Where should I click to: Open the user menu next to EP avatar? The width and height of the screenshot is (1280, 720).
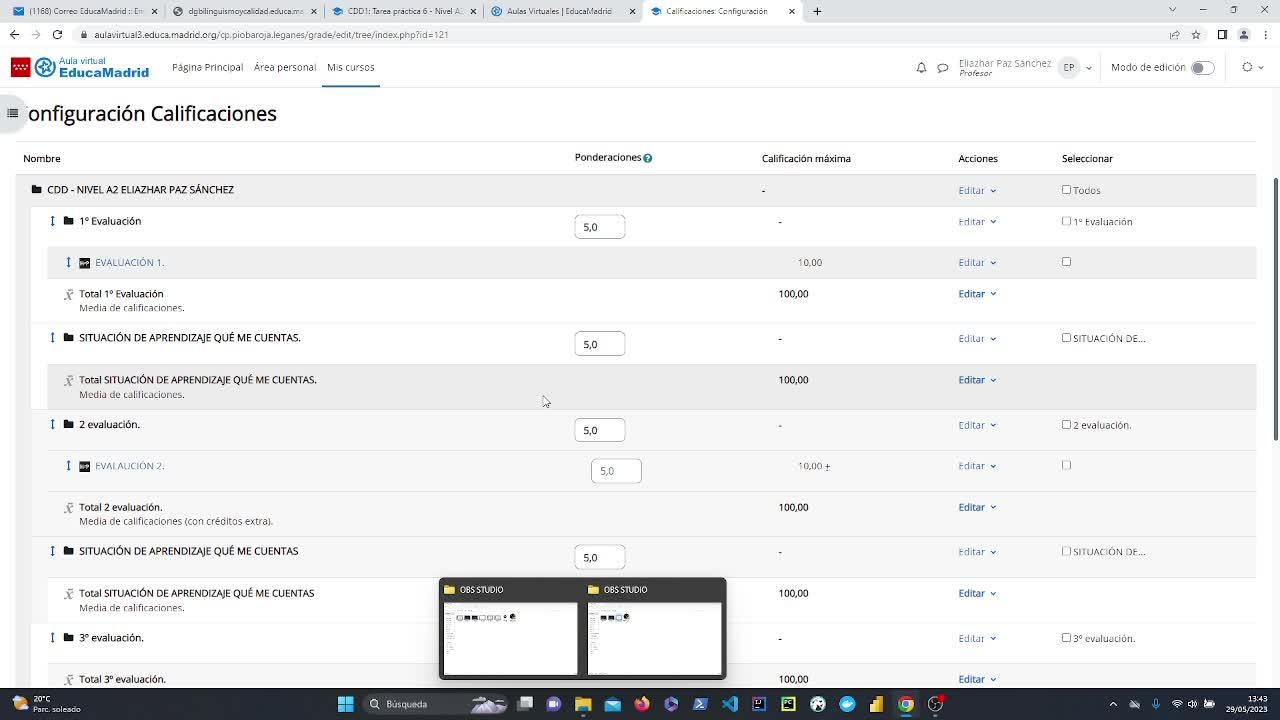1088,68
